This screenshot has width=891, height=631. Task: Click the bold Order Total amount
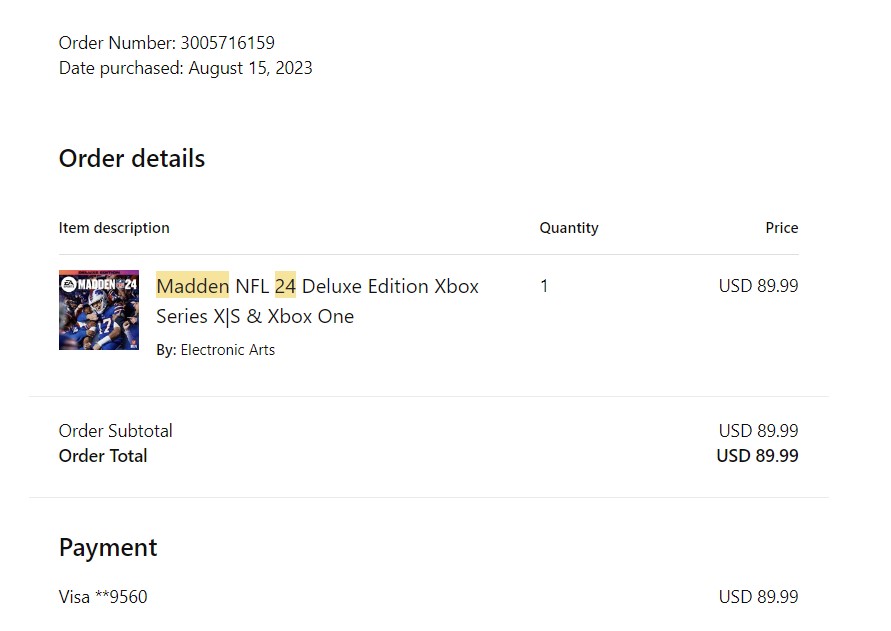757,456
